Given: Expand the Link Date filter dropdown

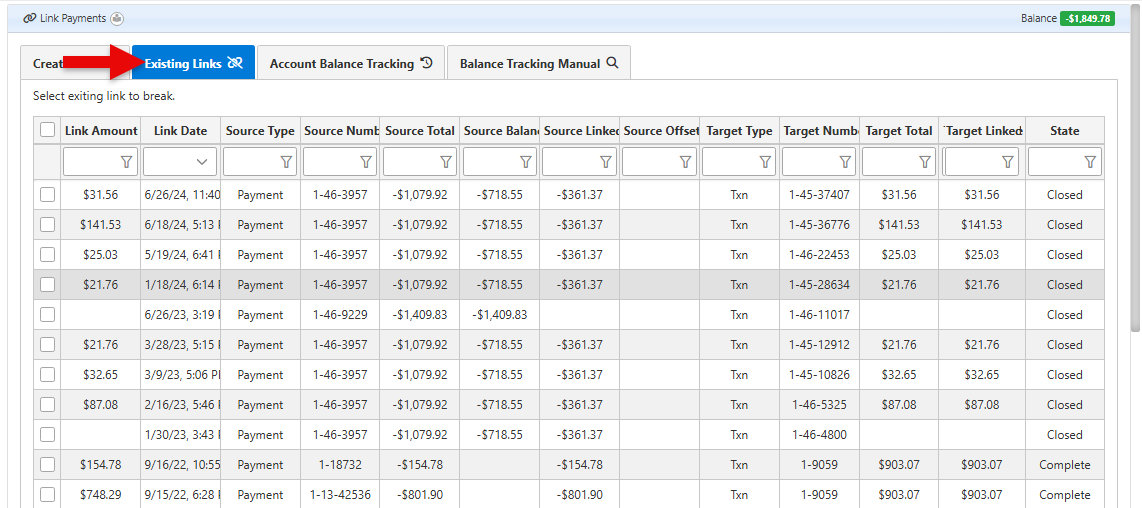Looking at the screenshot, I should click(203, 162).
